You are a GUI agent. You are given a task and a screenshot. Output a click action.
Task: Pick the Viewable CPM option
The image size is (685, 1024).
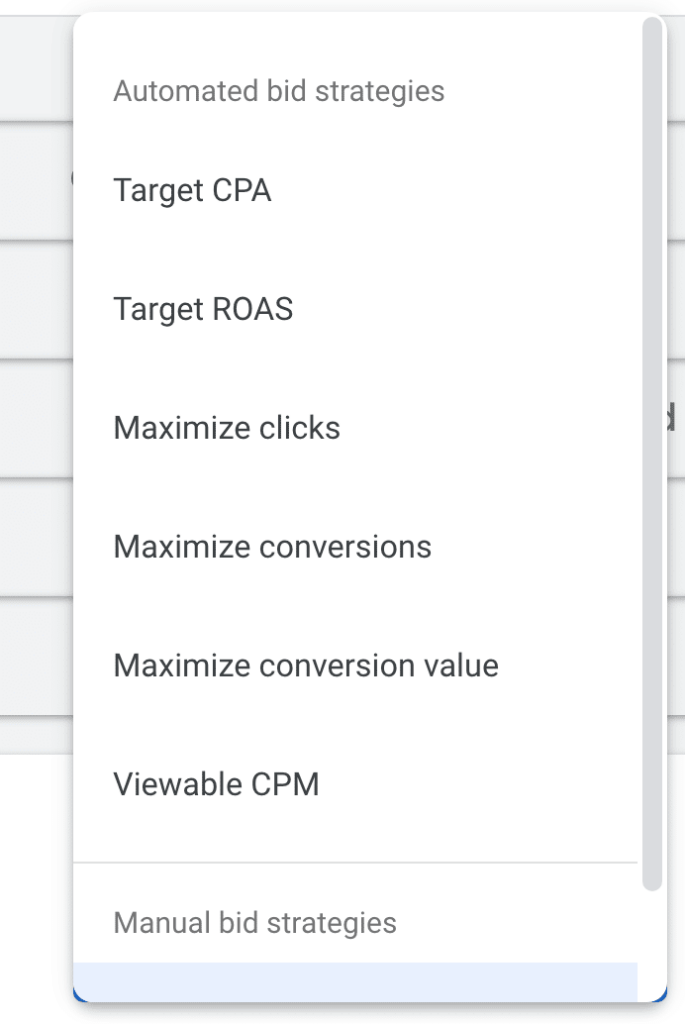(216, 784)
